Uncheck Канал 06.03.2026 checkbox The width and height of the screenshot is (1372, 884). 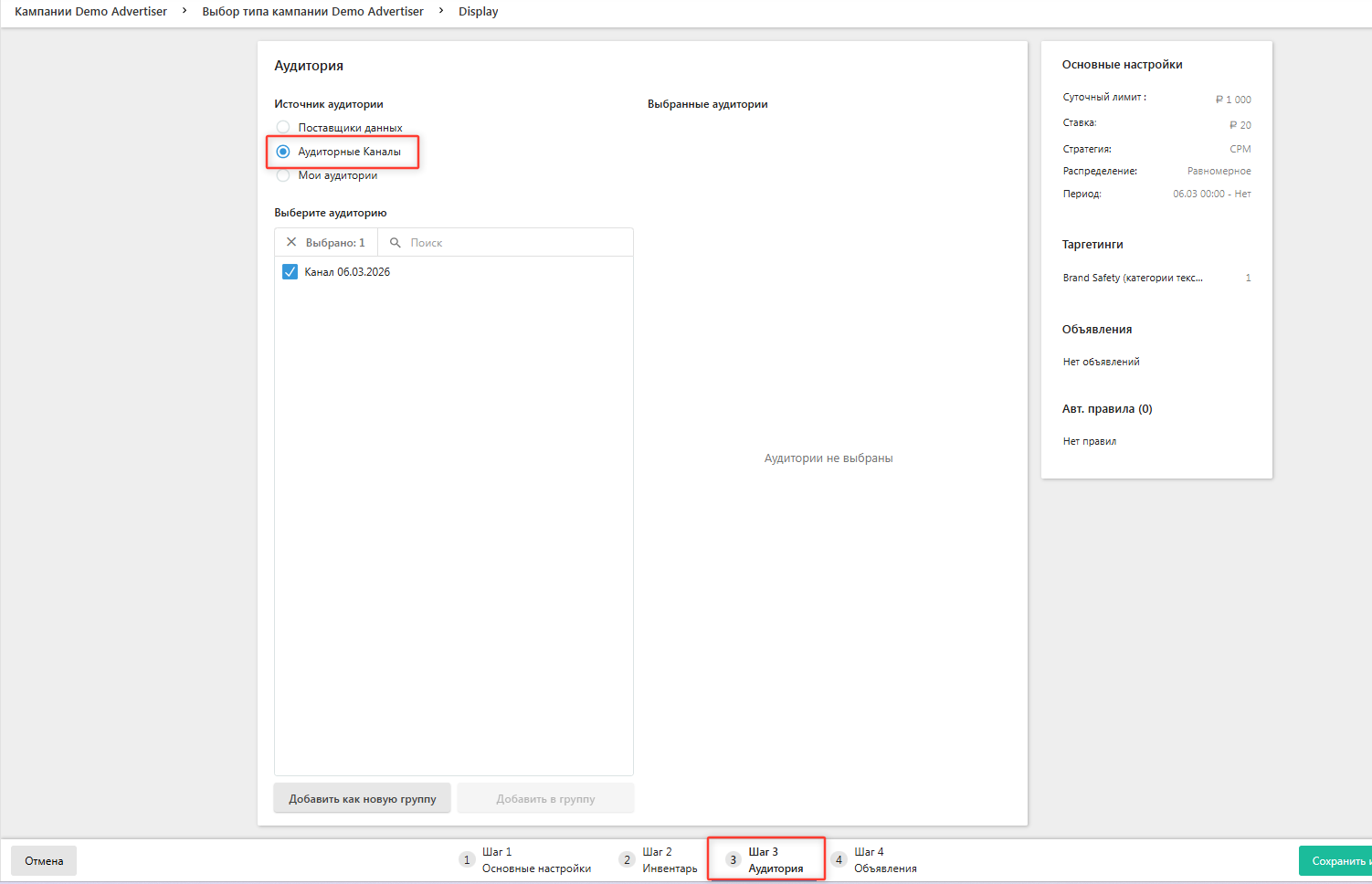tap(290, 272)
